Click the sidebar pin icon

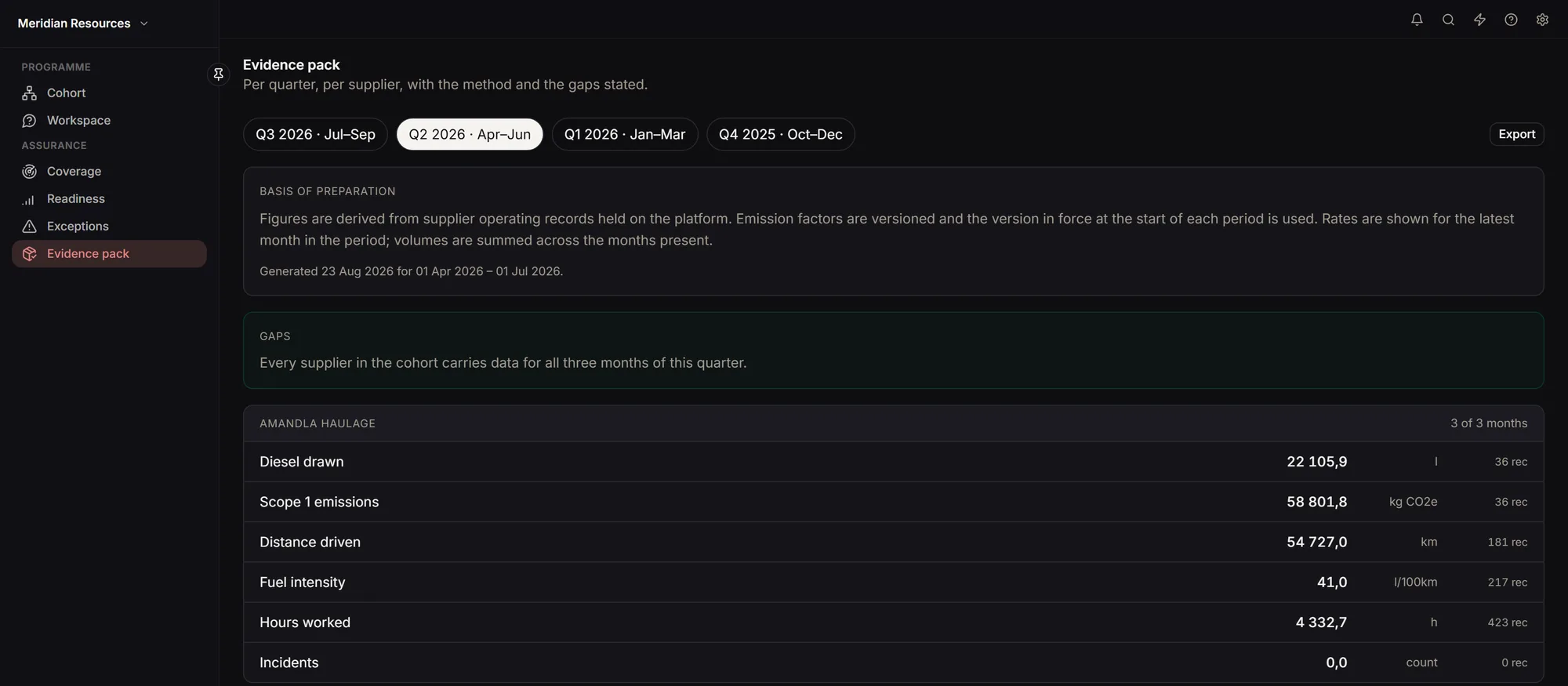point(219,74)
